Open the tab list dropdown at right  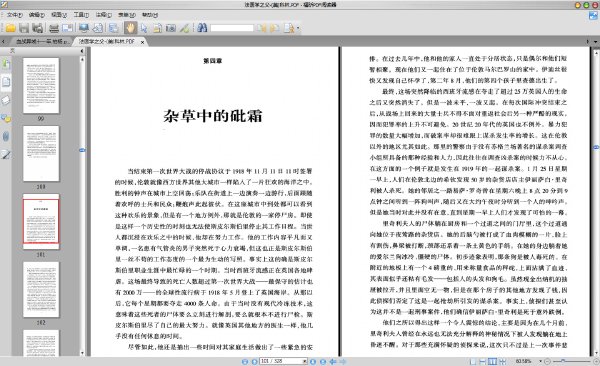595,41
